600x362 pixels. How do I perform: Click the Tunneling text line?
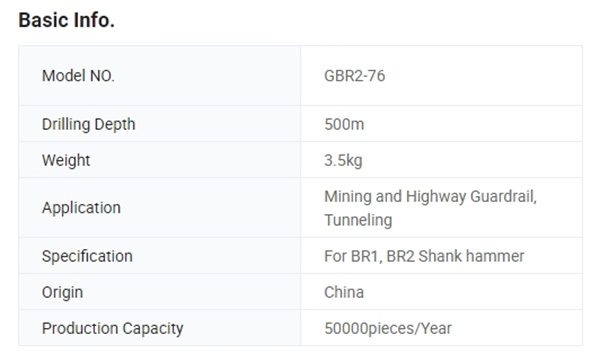[x=358, y=220]
